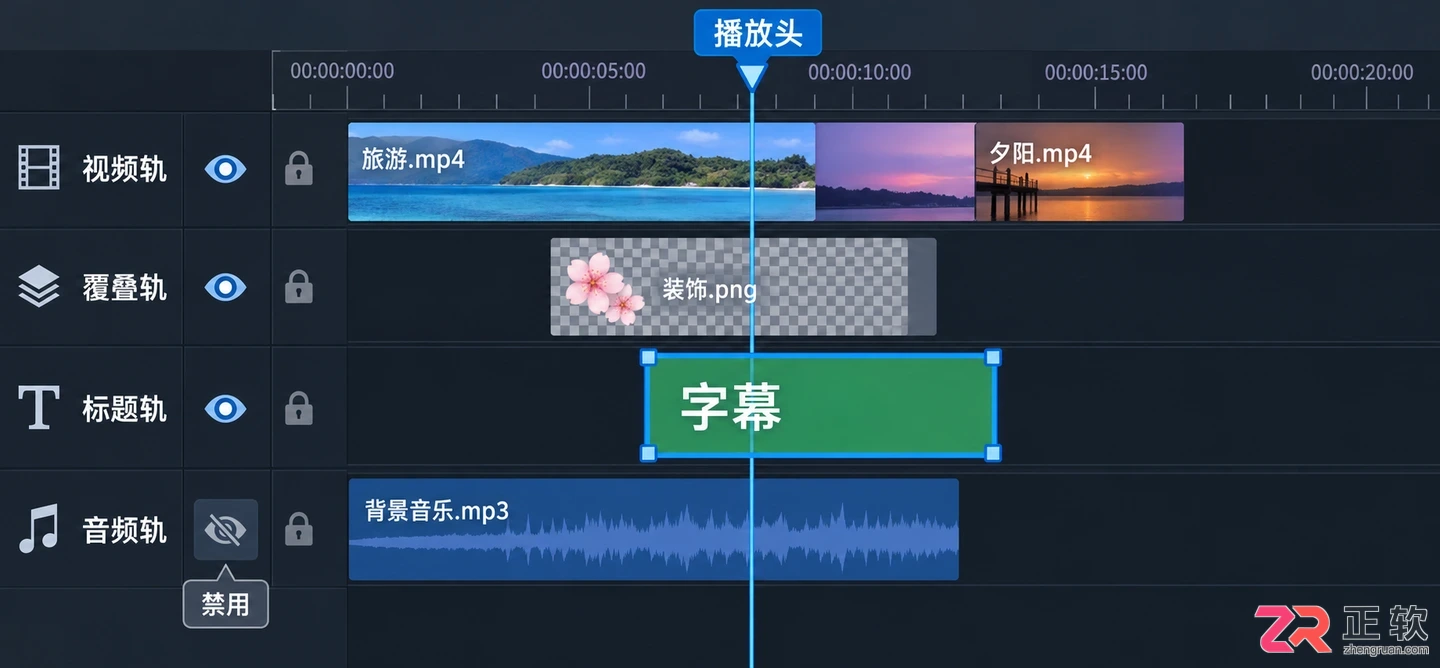Click the 覆叠轨 track label

pos(124,288)
